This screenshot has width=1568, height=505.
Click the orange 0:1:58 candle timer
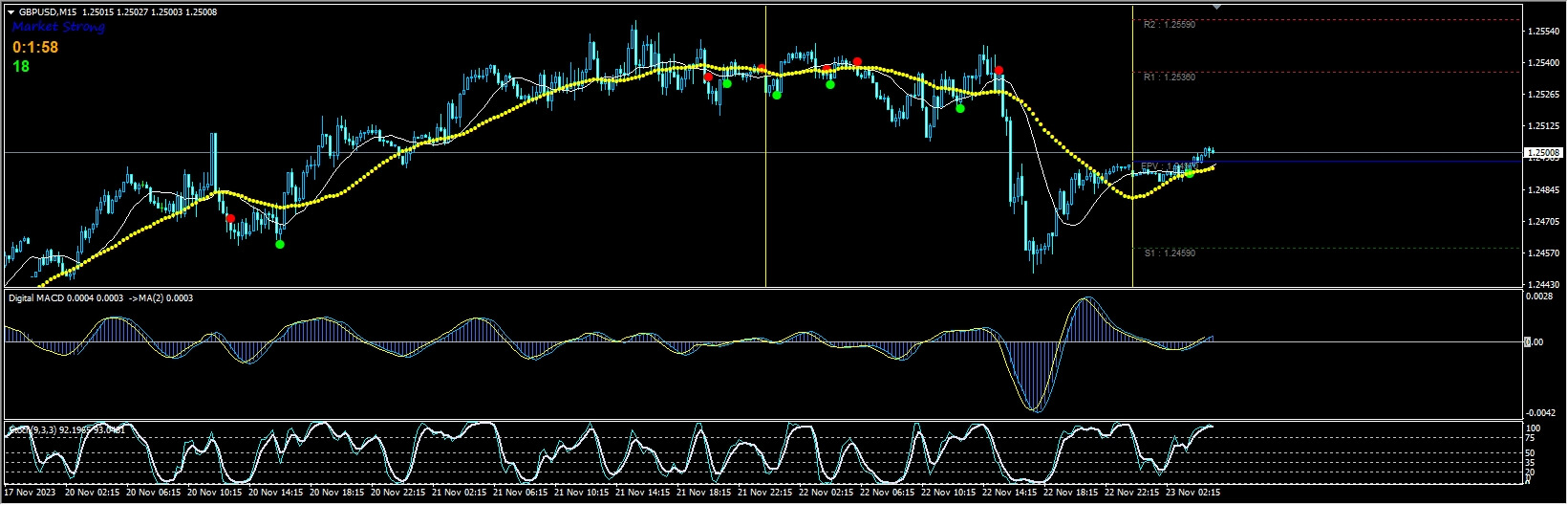(x=35, y=47)
